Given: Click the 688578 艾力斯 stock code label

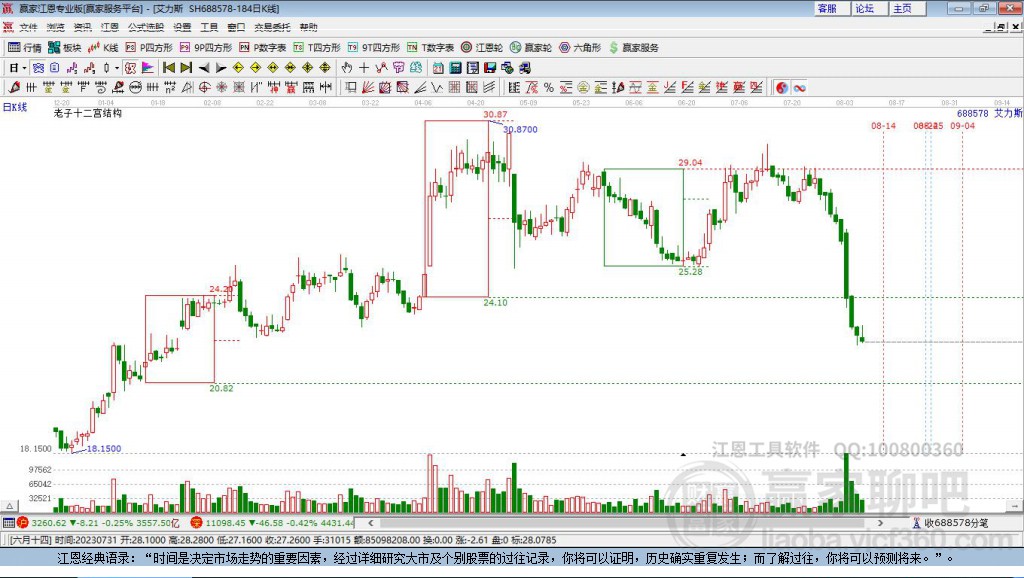Looking at the screenshot, I should tap(989, 113).
